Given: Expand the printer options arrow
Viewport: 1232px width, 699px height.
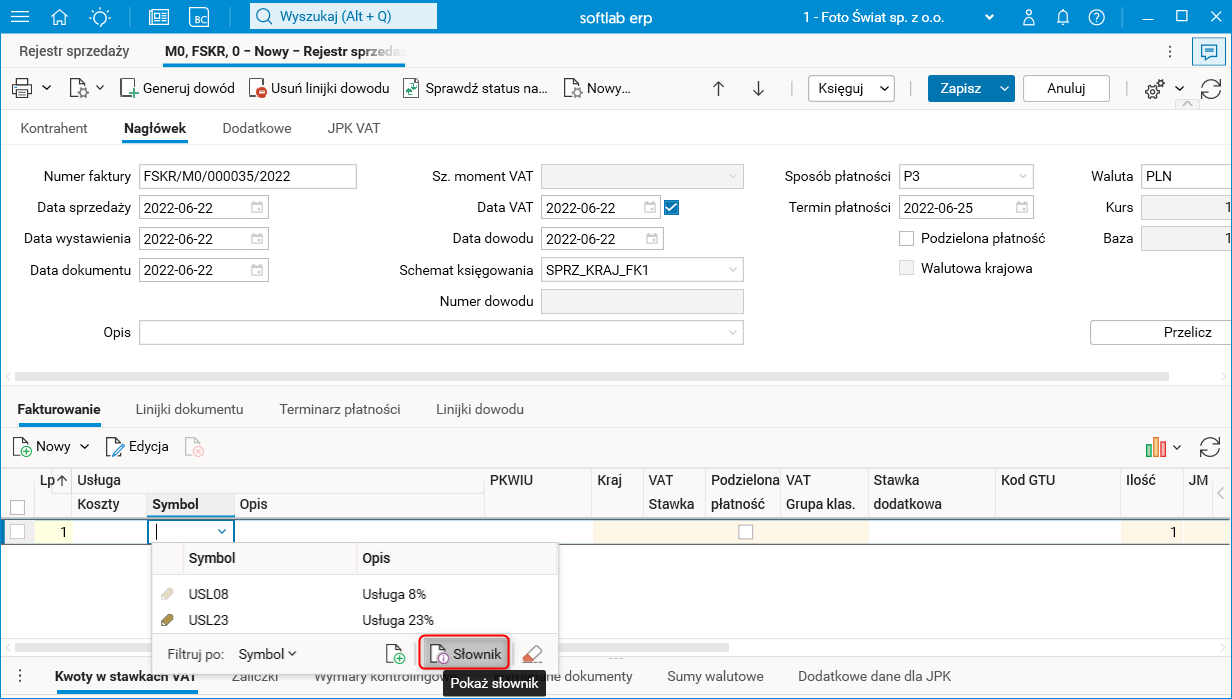Looking at the screenshot, I should 47,88.
